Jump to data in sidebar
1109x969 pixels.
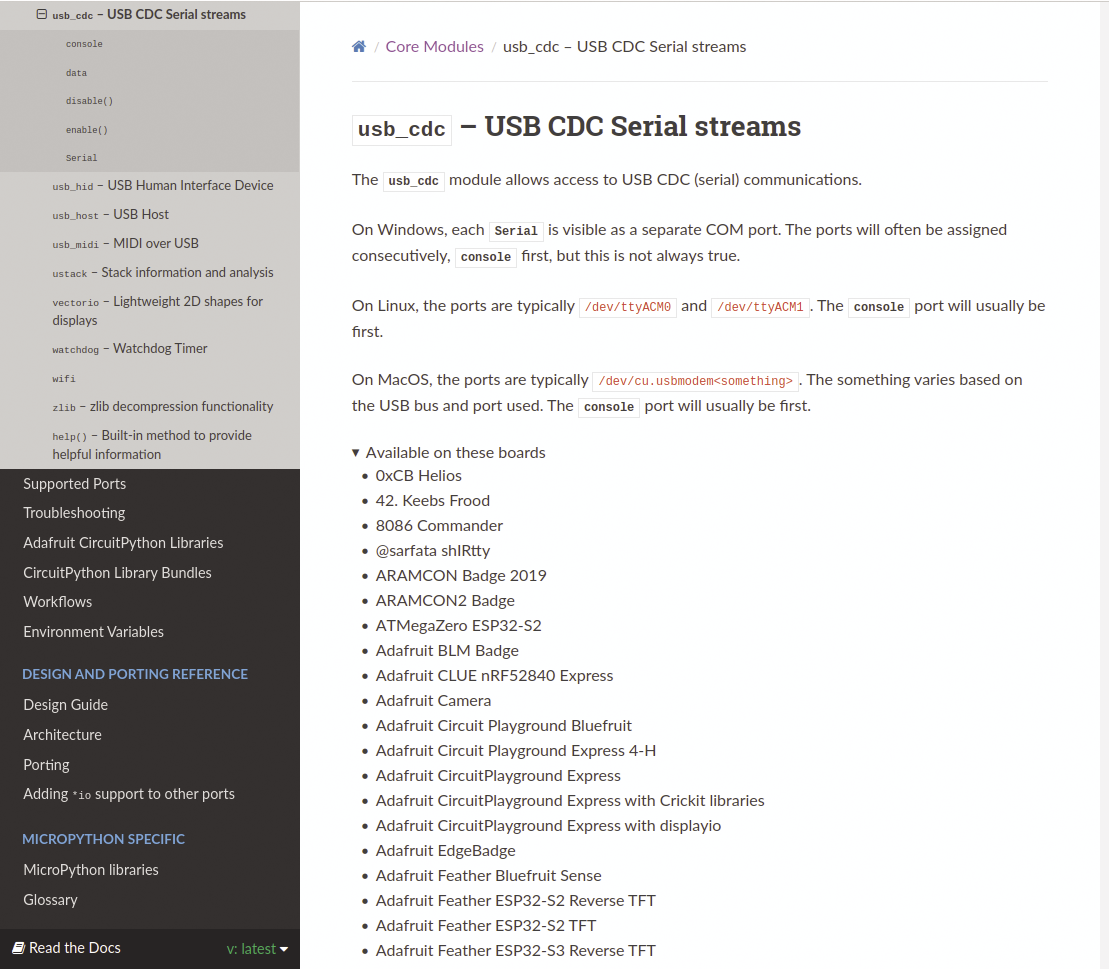pyautogui.click(x=76, y=73)
